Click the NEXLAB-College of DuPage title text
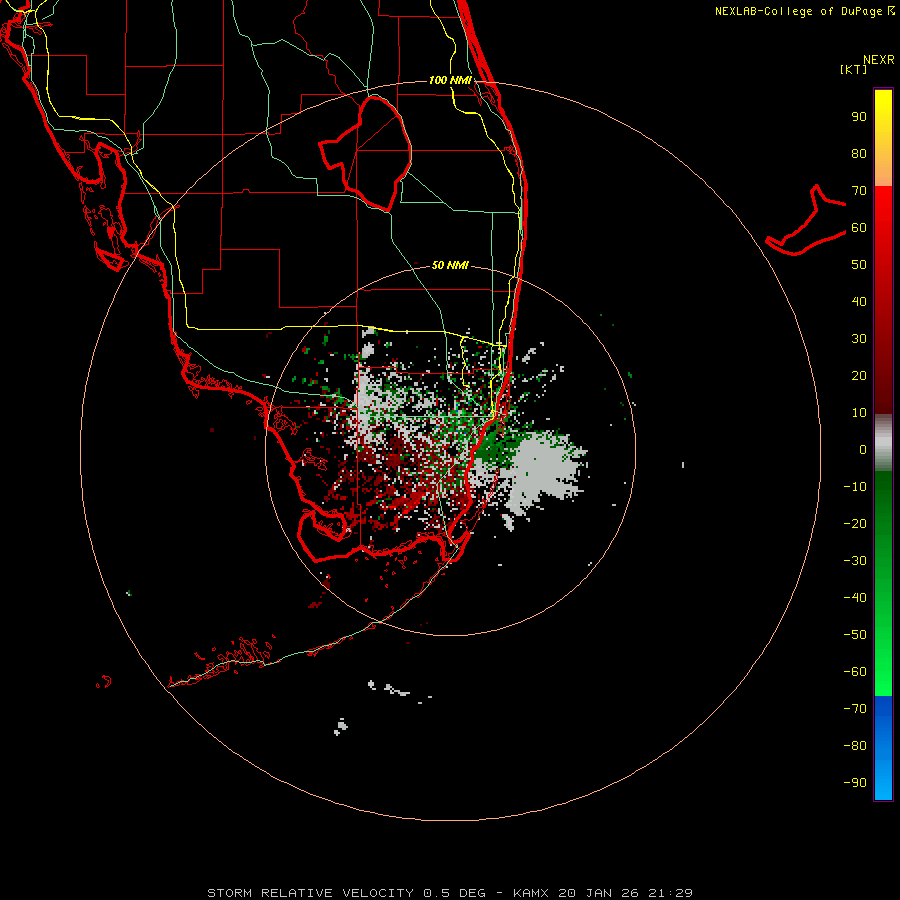The image size is (900, 900). pos(798,11)
